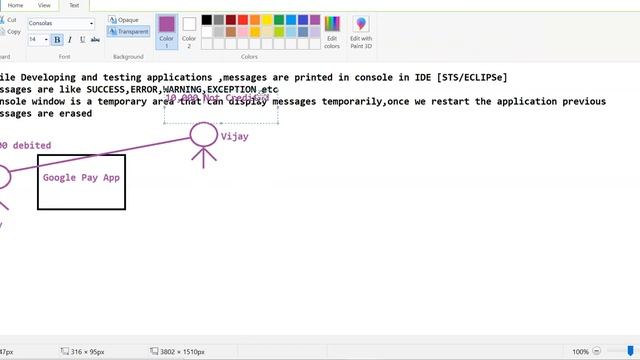Toggle Strikethrough text formatting
Screen dimensions: 640x360
click(95, 40)
